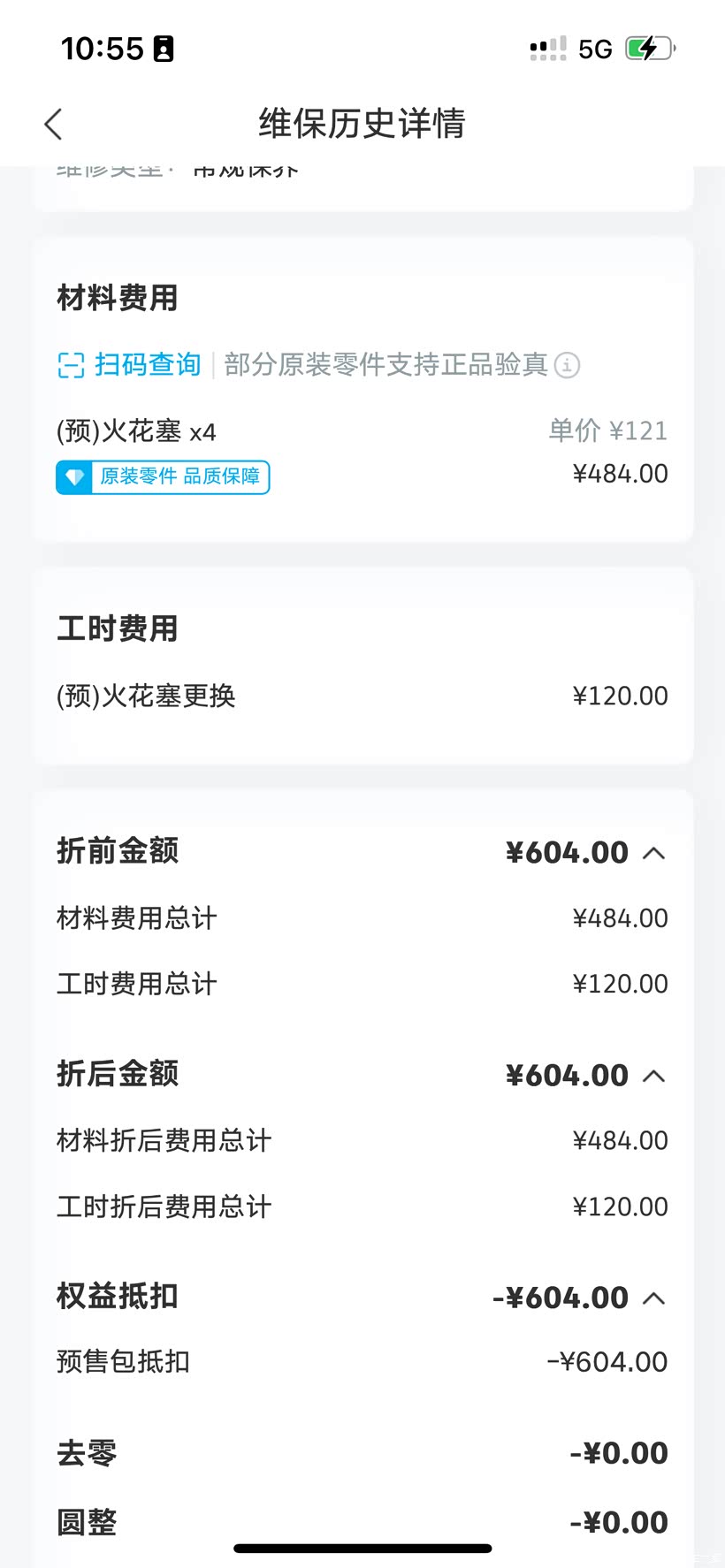Tap the ID card icon beside the clock

pyautogui.click(x=164, y=49)
